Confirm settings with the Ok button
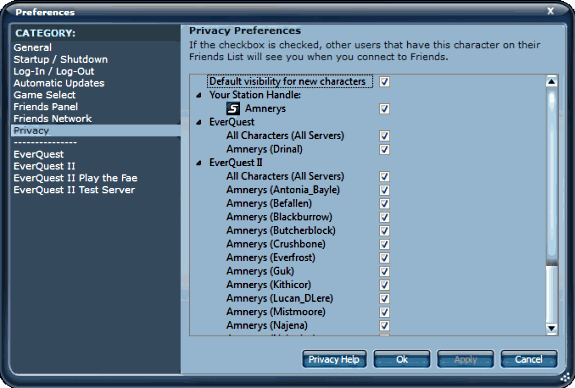 tap(402, 359)
